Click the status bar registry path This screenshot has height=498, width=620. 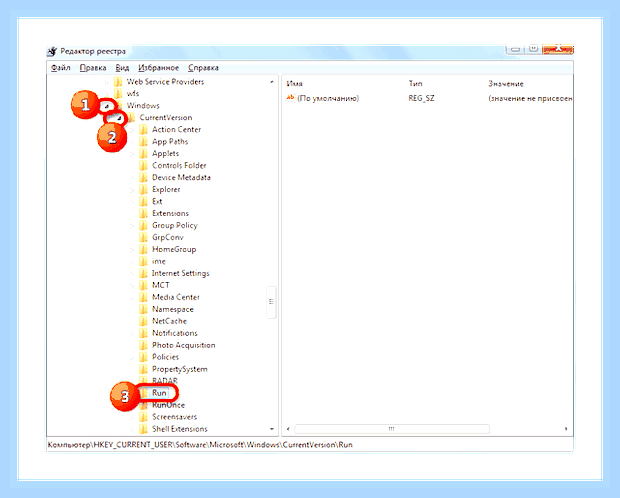[200, 445]
